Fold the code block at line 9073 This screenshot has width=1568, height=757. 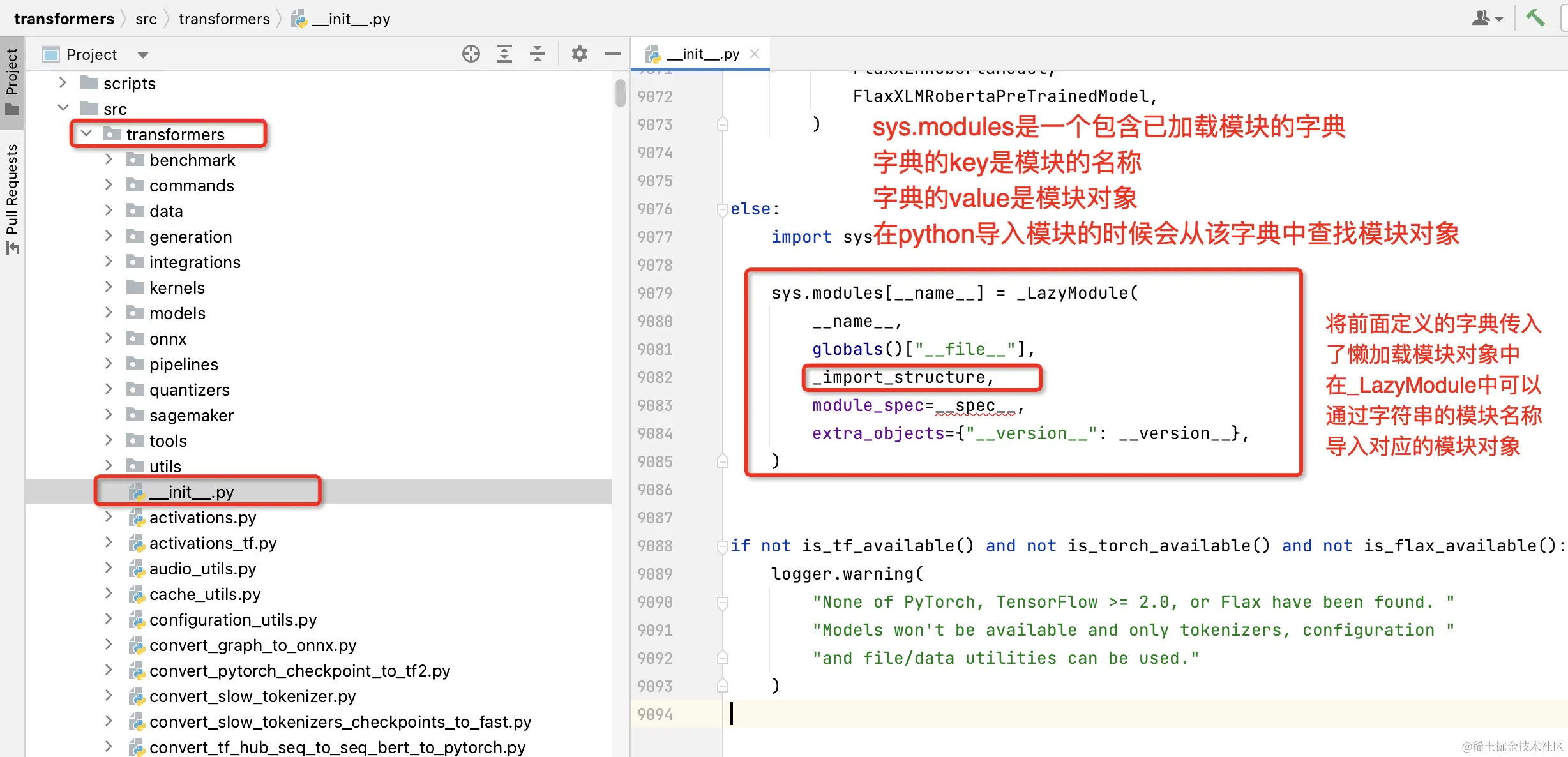point(722,124)
